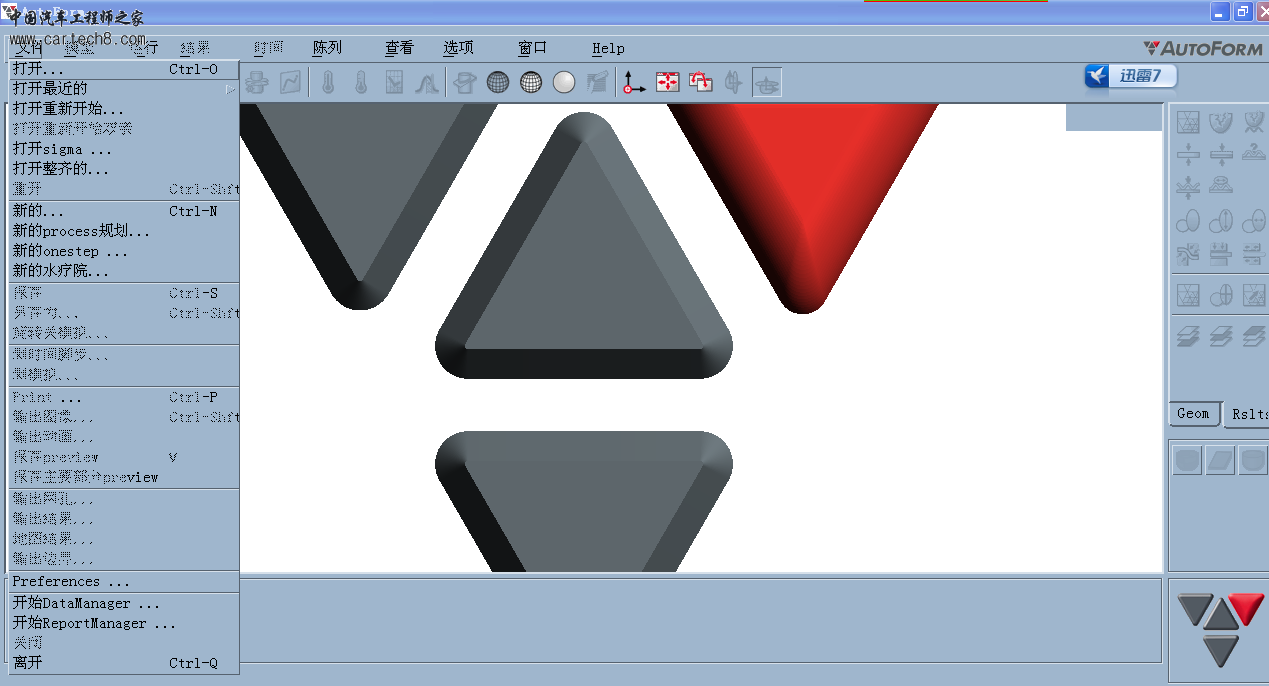Image resolution: width=1269 pixels, height=686 pixels.
Task: Select 打开sigma ... menu entry
Action: [x=124, y=149]
